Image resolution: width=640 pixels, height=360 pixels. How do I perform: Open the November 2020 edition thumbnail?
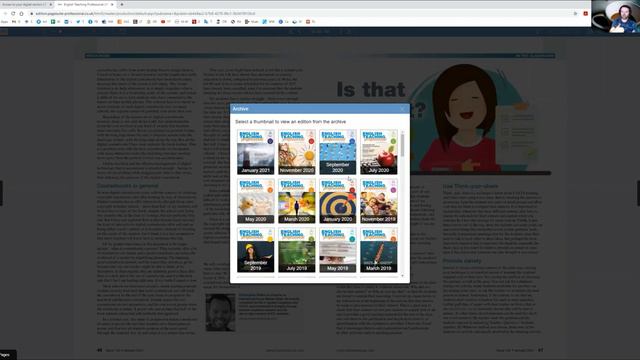pos(297,152)
